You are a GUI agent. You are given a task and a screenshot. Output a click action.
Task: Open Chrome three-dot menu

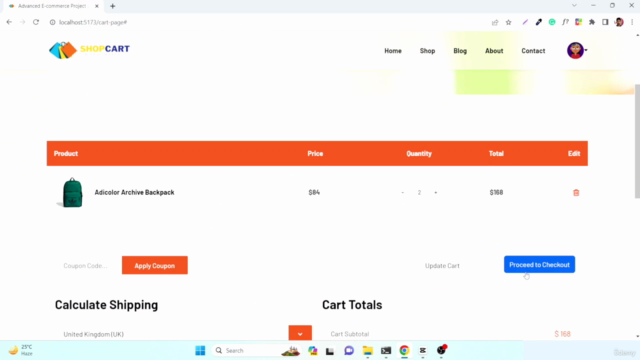click(x=632, y=22)
